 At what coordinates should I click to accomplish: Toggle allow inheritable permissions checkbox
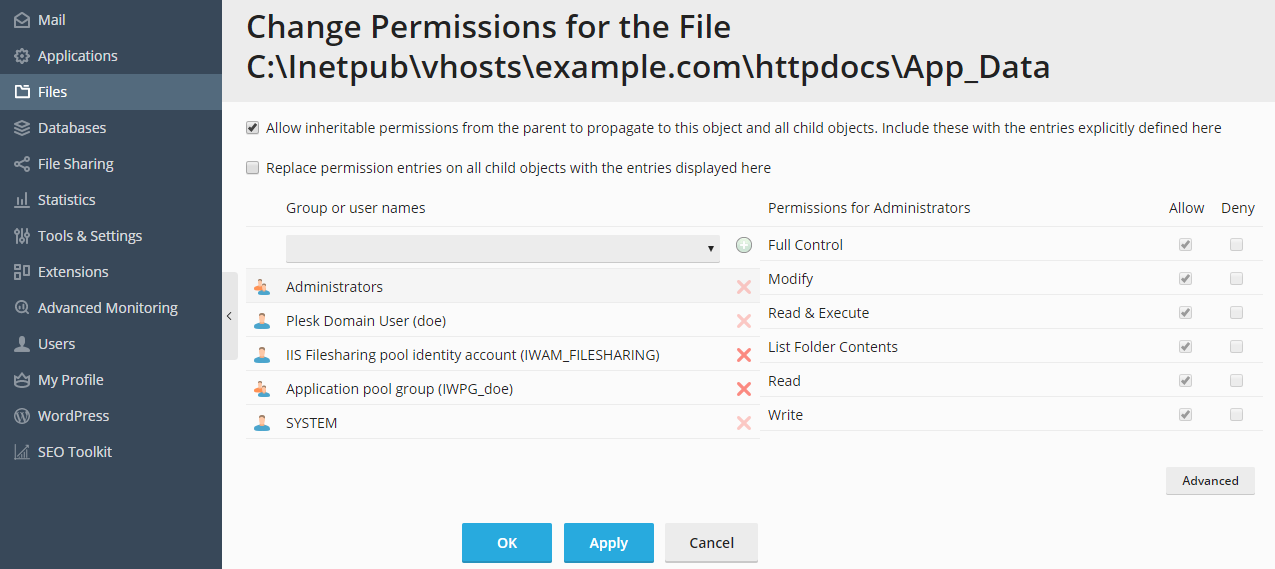(253, 128)
